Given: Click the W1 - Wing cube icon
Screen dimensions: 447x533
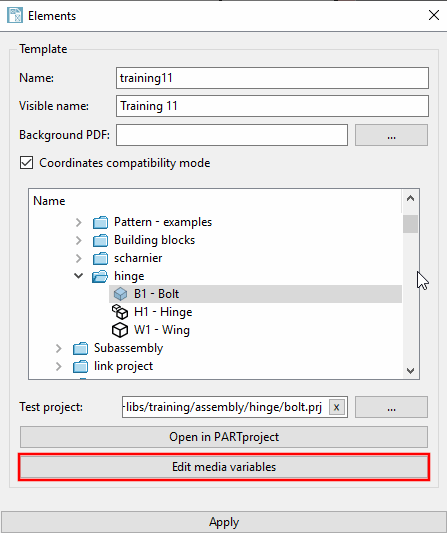Looking at the screenshot, I should (x=120, y=330).
